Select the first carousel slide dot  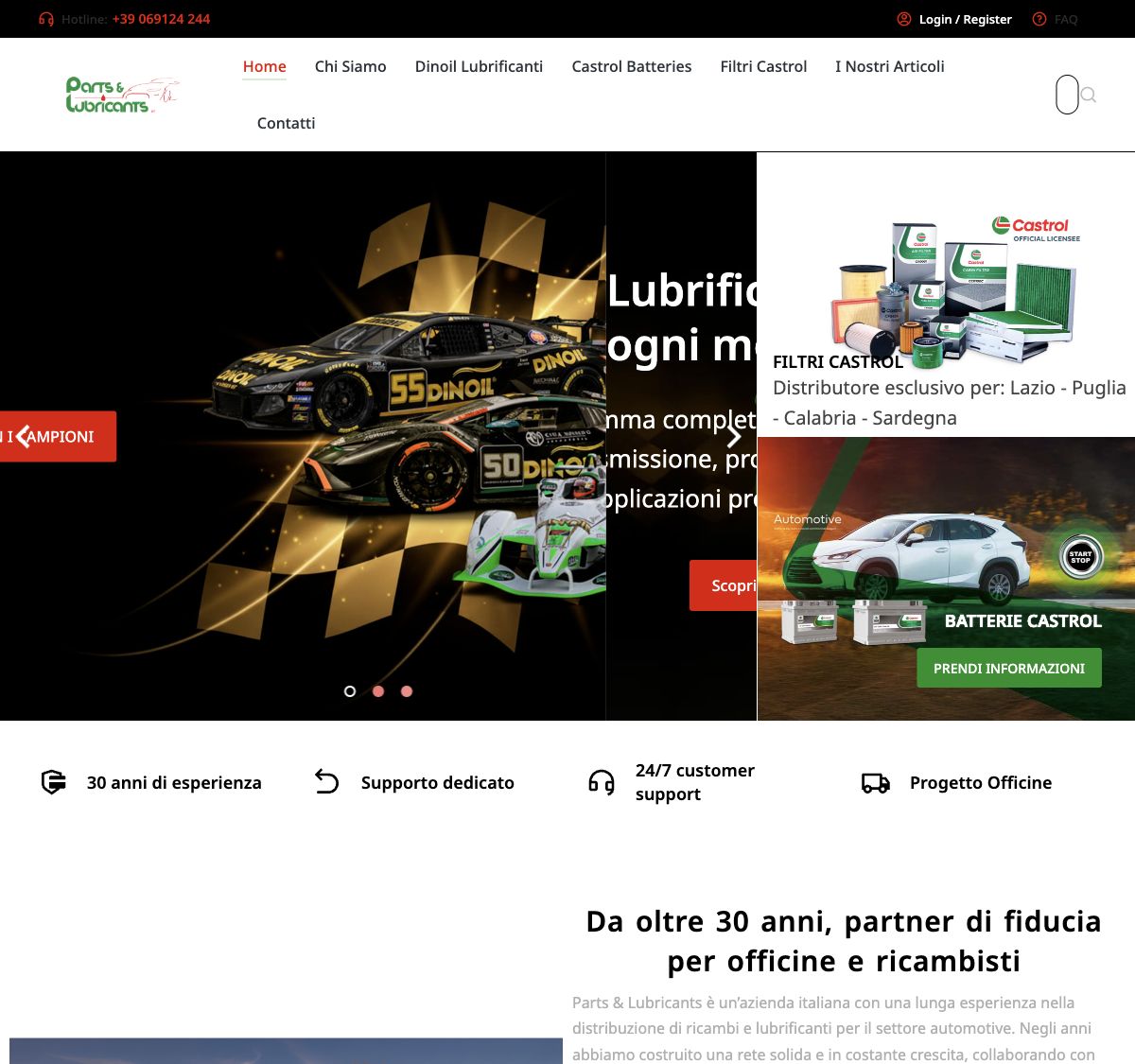(350, 691)
